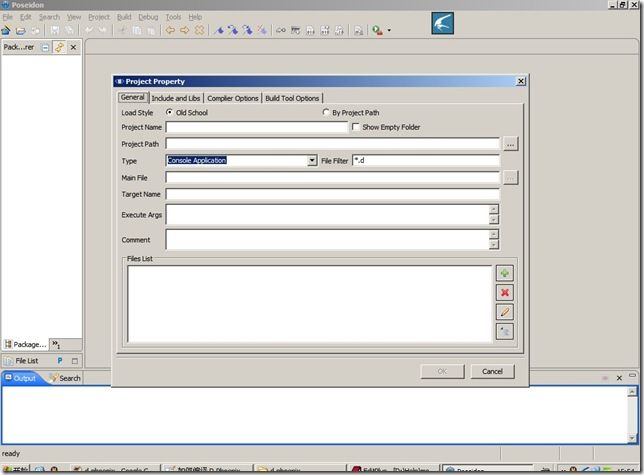
Task: Click the glasses-shaped toolbar icon
Action: (x=281, y=30)
